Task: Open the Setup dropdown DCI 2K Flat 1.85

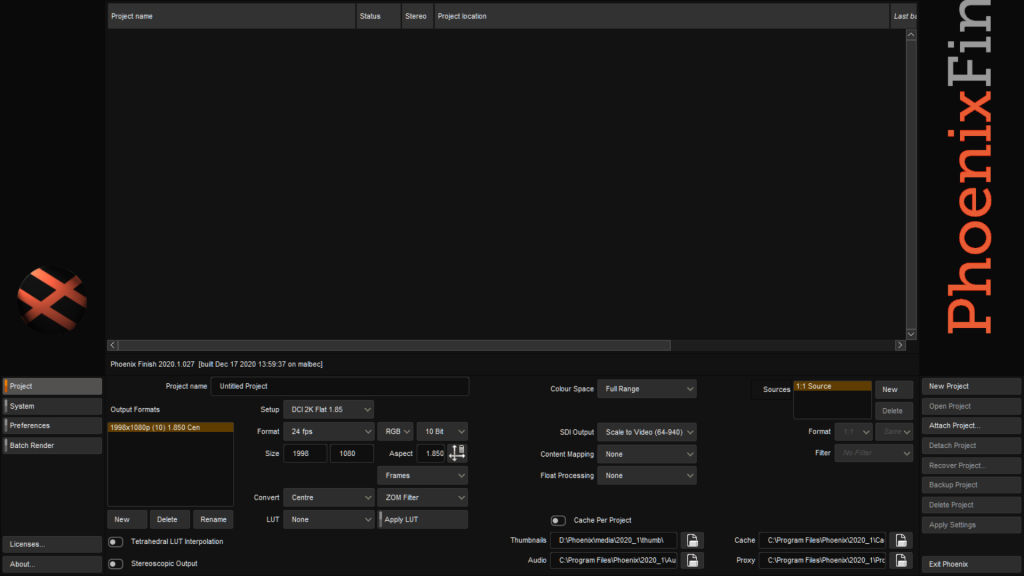Action: (x=328, y=409)
